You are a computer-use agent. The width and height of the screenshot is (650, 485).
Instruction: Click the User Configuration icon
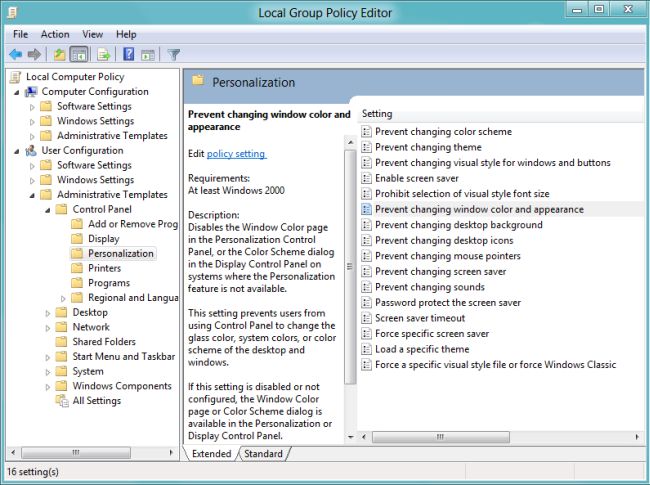point(31,150)
